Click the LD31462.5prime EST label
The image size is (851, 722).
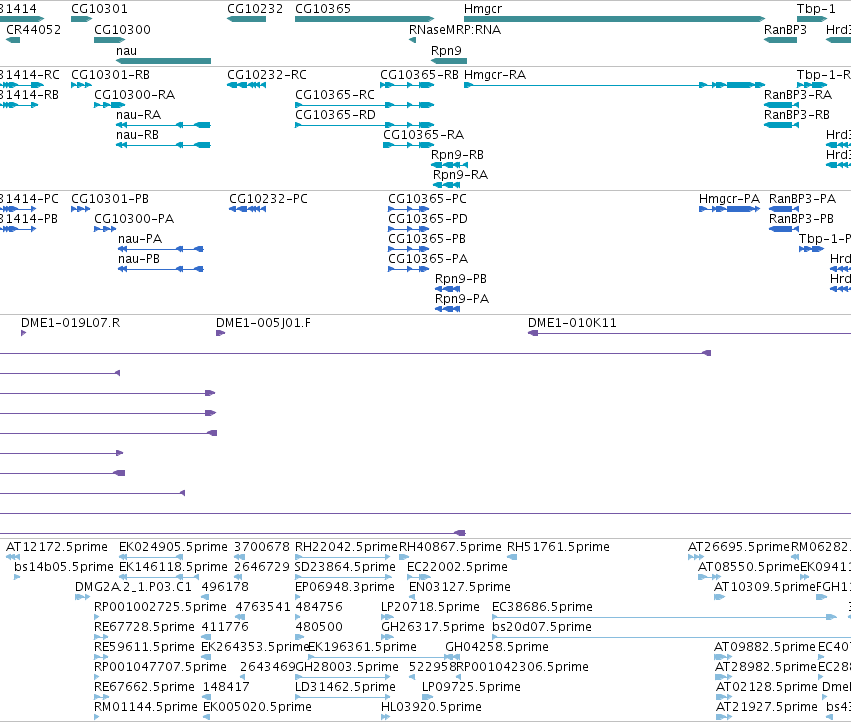coord(345,687)
